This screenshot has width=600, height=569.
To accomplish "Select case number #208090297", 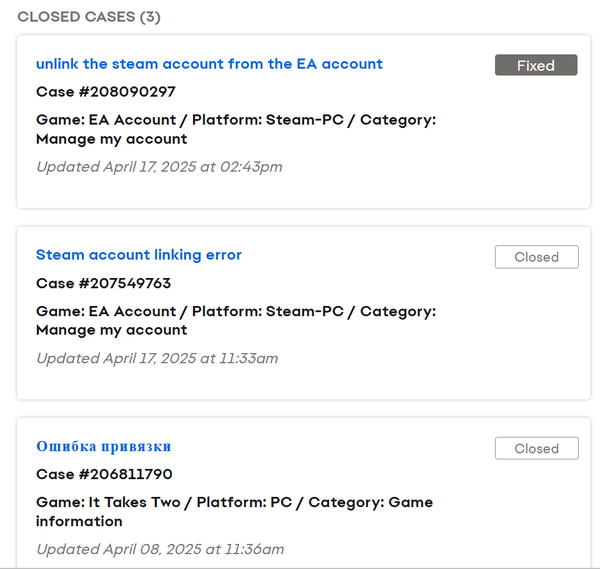I will point(106,92).
